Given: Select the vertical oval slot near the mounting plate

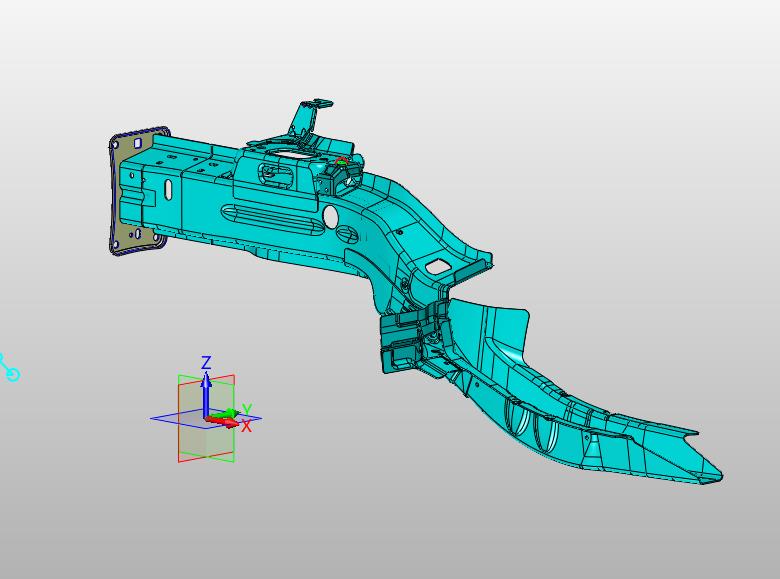Looking at the screenshot, I should [x=169, y=189].
